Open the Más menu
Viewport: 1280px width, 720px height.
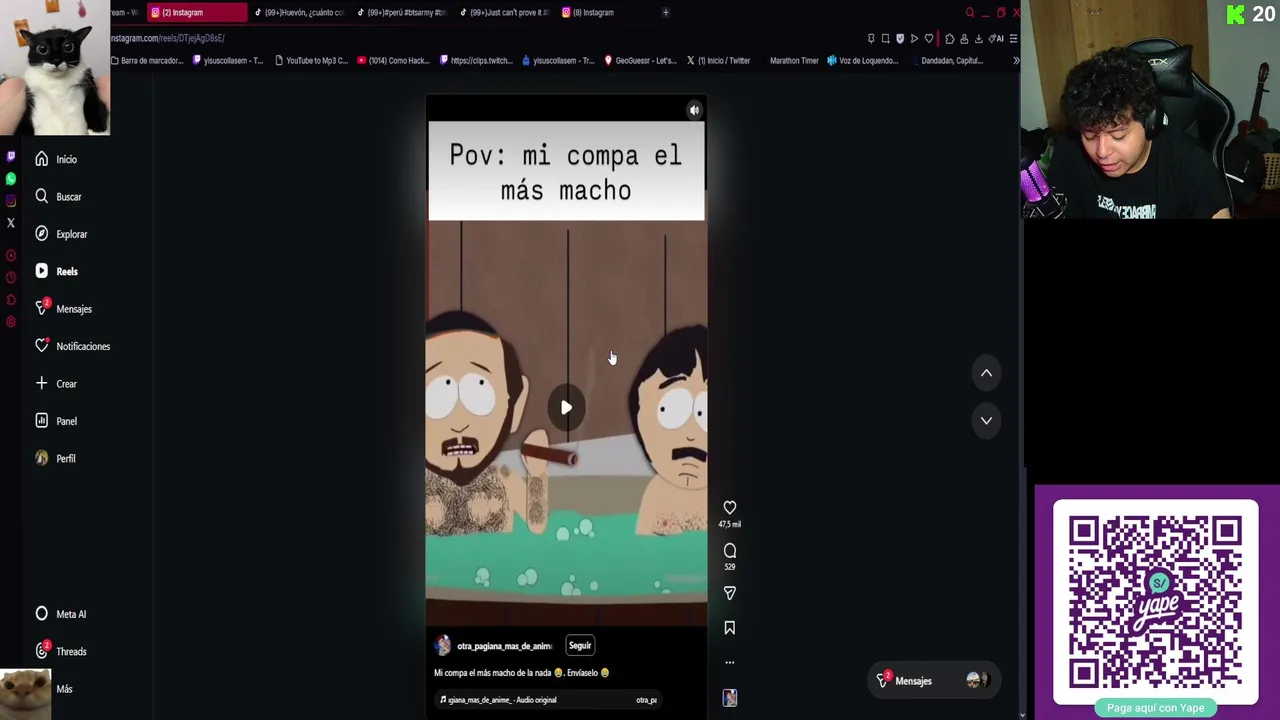click(64, 689)
